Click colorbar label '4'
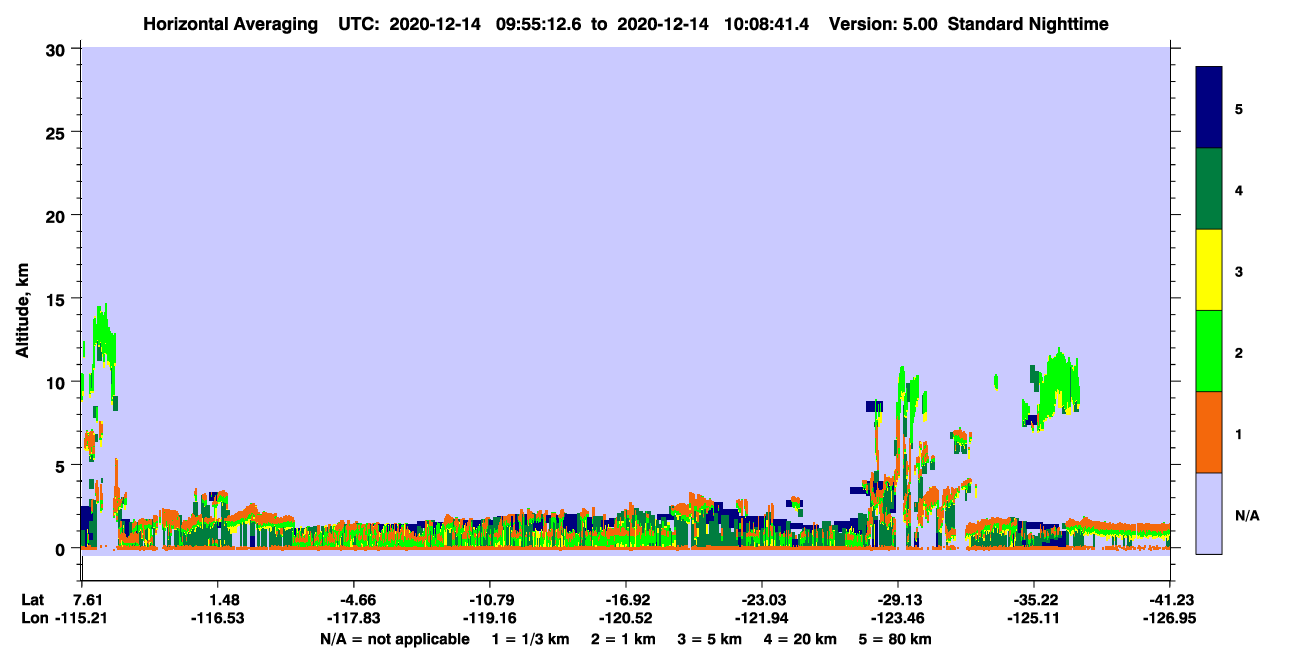Screen dimensions: 1300x667 (1239, 190)
